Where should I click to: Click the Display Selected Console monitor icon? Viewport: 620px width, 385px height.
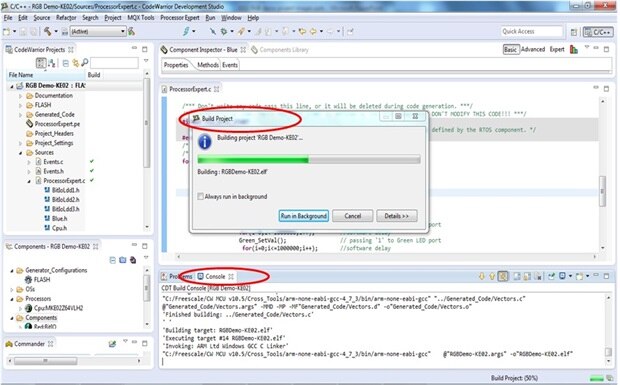(x=562, y=276)
